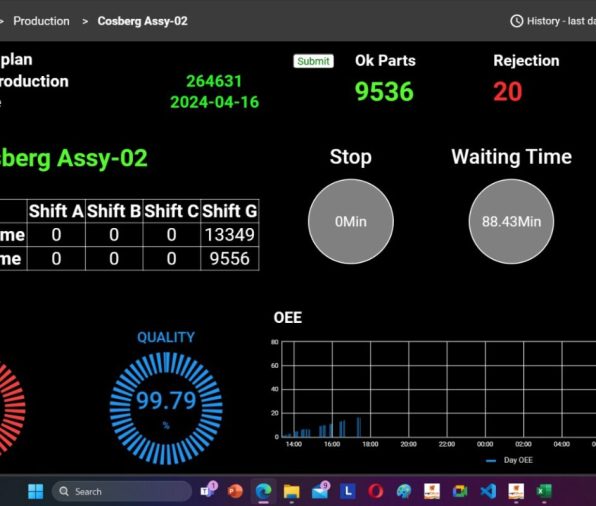This screenshot has width=596, height=506.
Task: Click the Shift A column header
Action: point(56,211)
